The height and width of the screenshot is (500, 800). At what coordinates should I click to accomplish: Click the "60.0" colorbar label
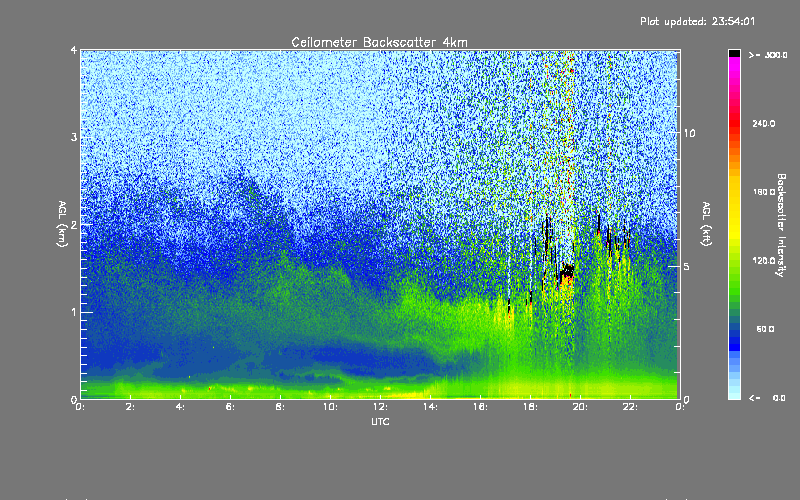(765, 329)
